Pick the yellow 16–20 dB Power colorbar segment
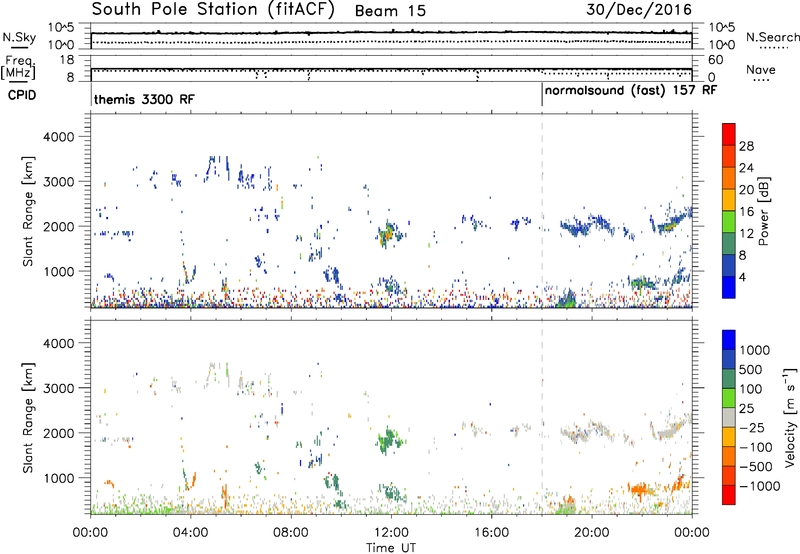800x554 pixels. [x=729, y=200]
